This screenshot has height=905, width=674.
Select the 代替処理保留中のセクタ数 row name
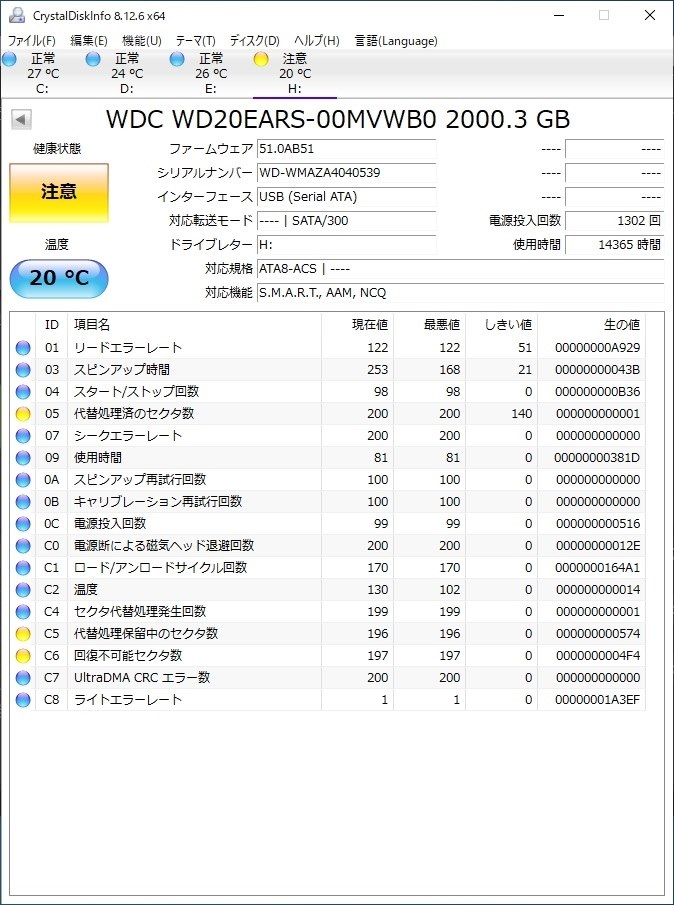pyautogui.click(x=146, y=634)
